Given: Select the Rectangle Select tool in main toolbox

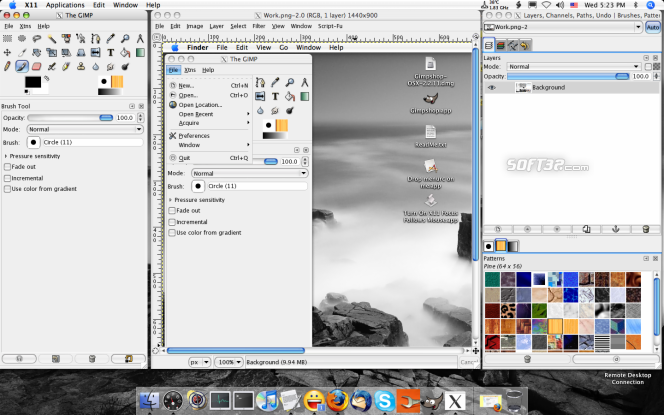Looking at the screenshot, I should [8, 37].
